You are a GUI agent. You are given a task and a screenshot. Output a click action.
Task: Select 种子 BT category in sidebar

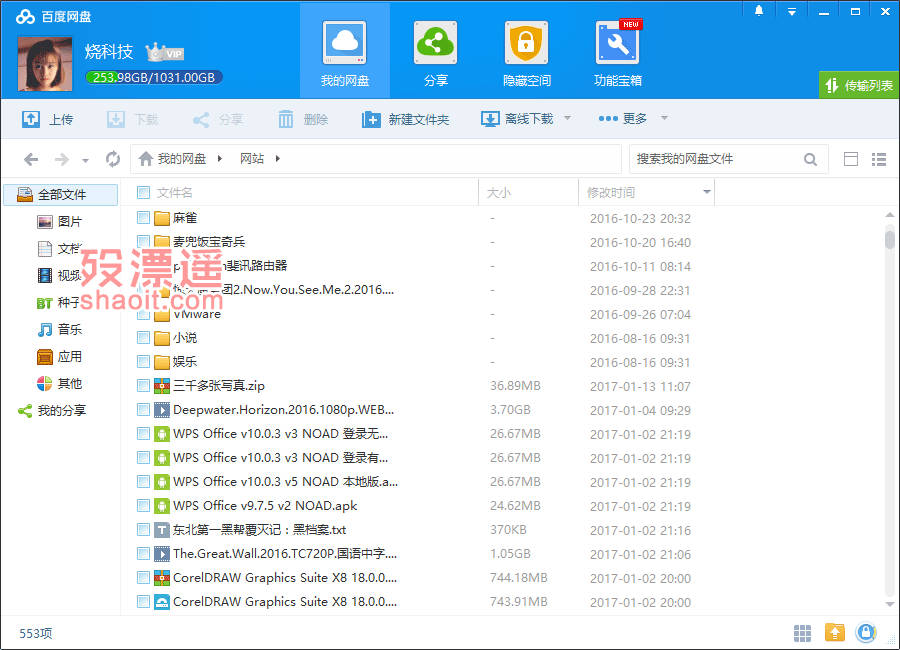60,303
